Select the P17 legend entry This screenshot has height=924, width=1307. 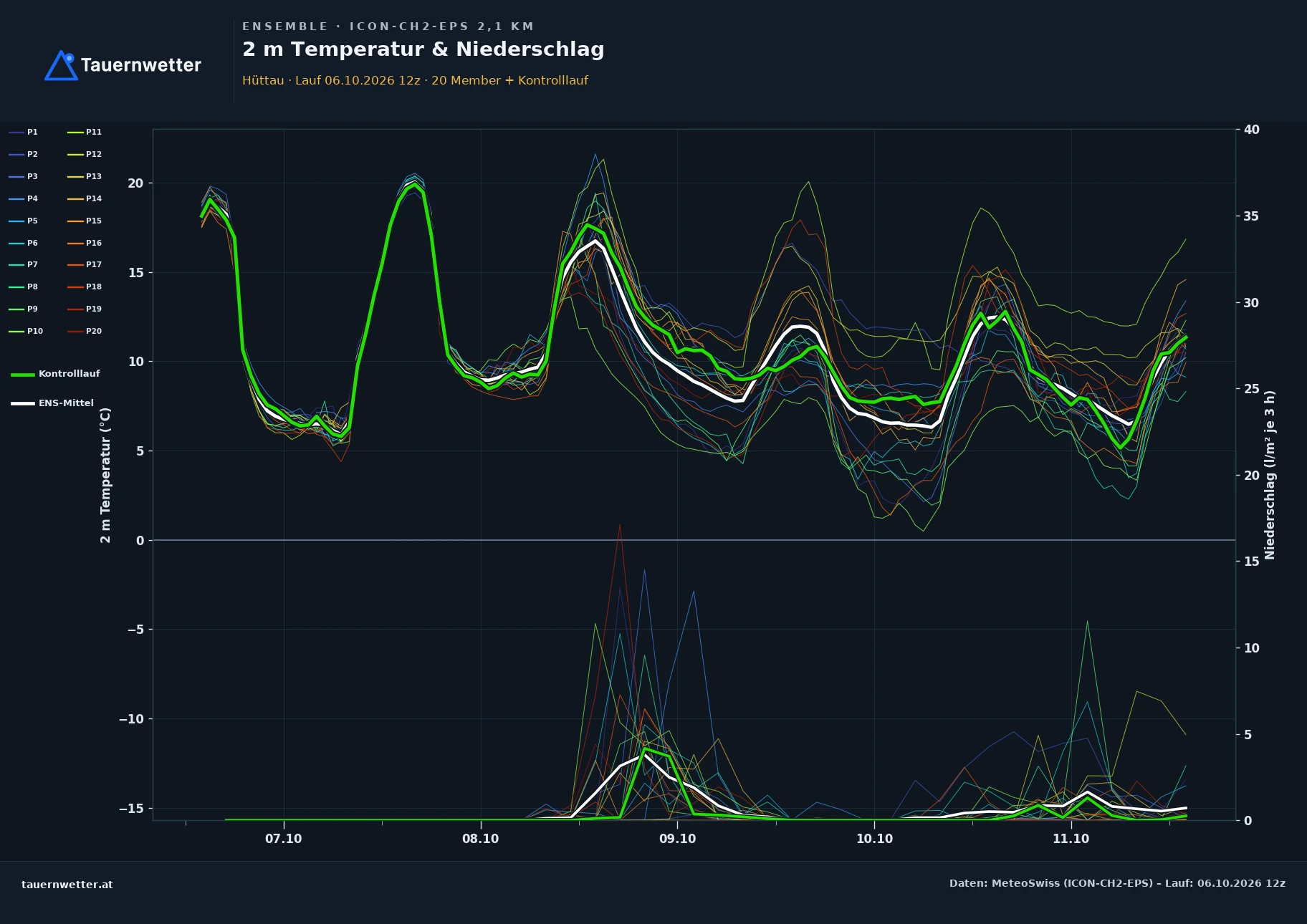click(x=85, y=264)
